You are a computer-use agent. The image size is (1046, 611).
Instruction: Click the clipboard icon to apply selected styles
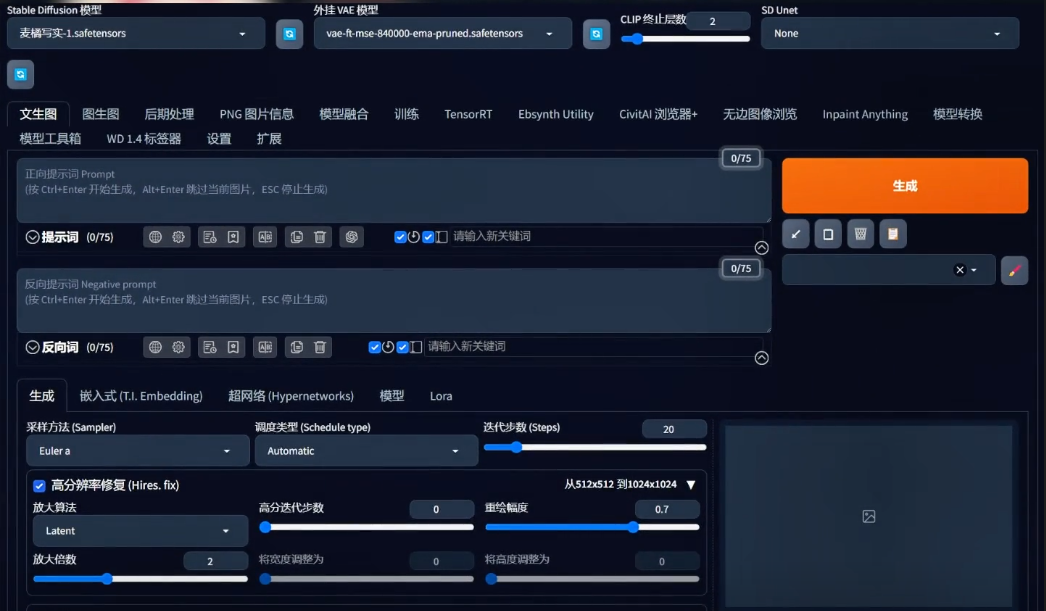coord(892,234)
